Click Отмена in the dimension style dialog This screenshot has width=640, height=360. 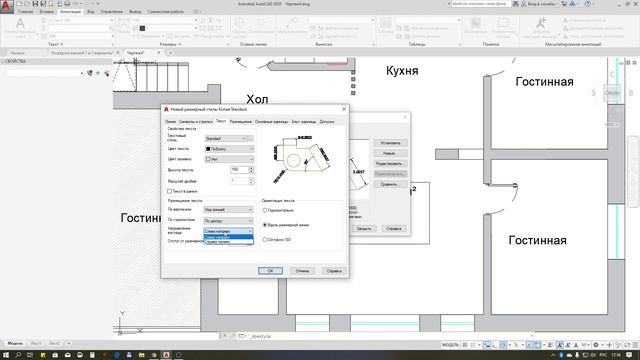coord(302,271)
